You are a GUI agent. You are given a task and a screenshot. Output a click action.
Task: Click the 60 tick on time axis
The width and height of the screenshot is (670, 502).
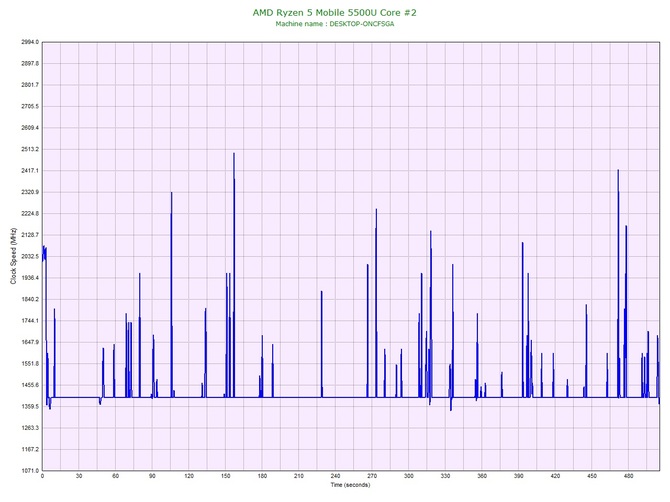(x=116, y=476)
